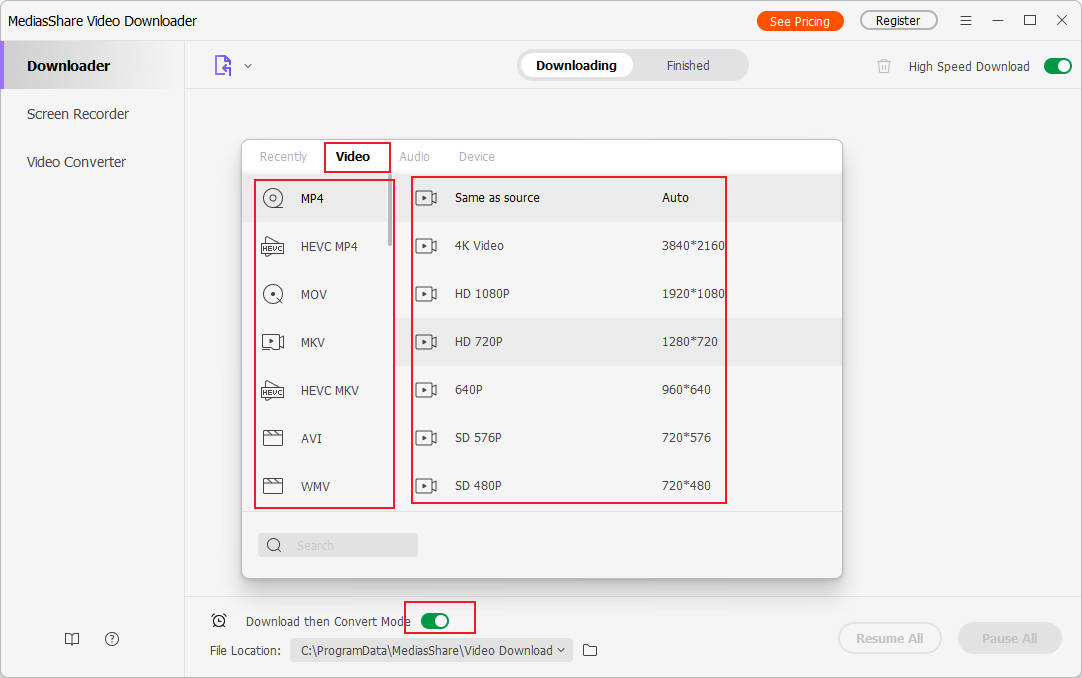1082x678 pixels.
Task: Click video icon beside 640P
Action: coord(426,390)
